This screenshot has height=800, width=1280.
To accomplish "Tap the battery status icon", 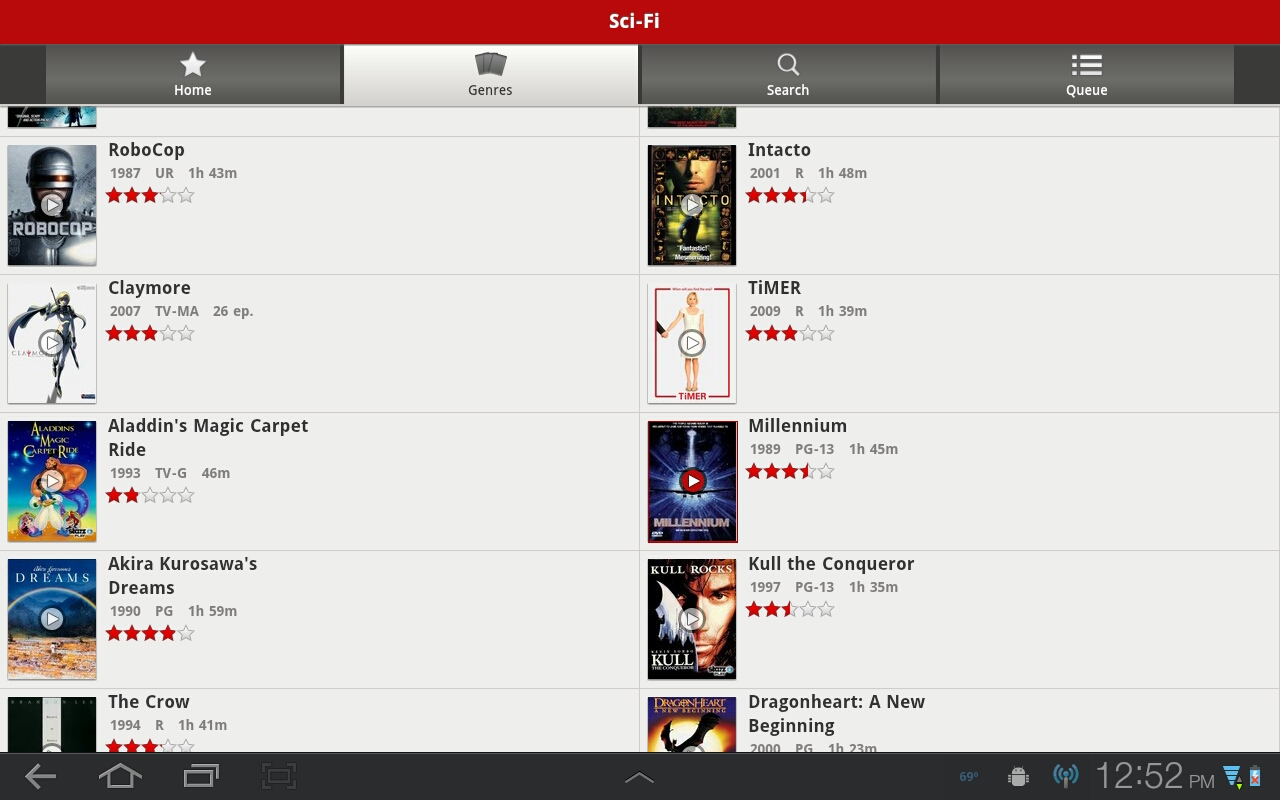I will click(x=1255, y=776).
